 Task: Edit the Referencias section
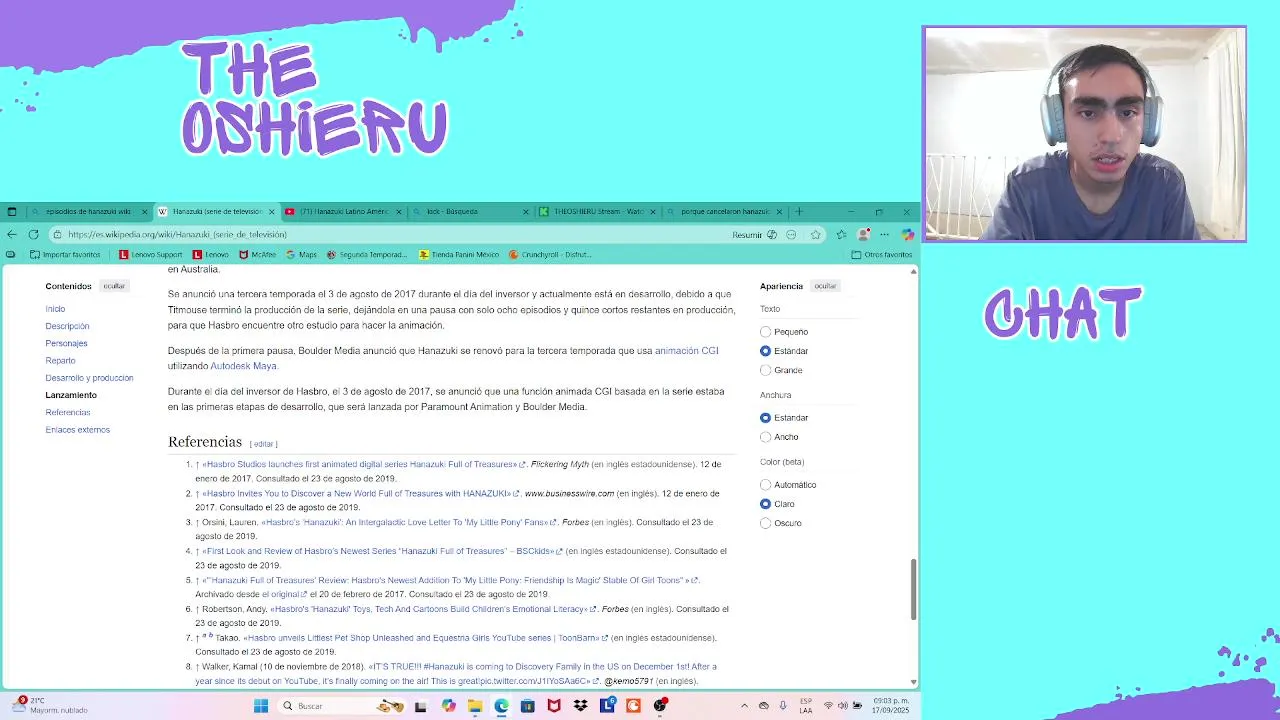263,444
